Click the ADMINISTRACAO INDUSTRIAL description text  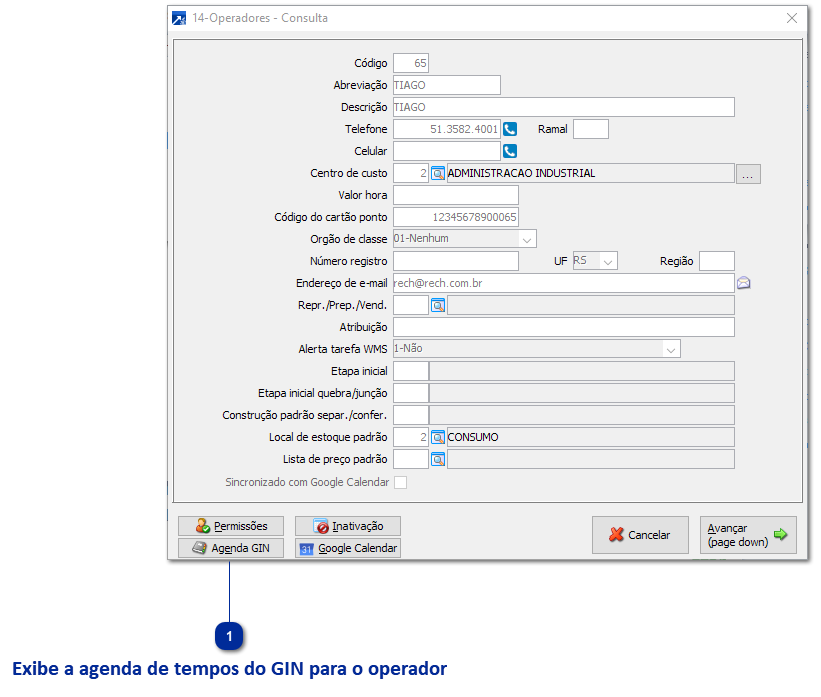pos(522,173)
